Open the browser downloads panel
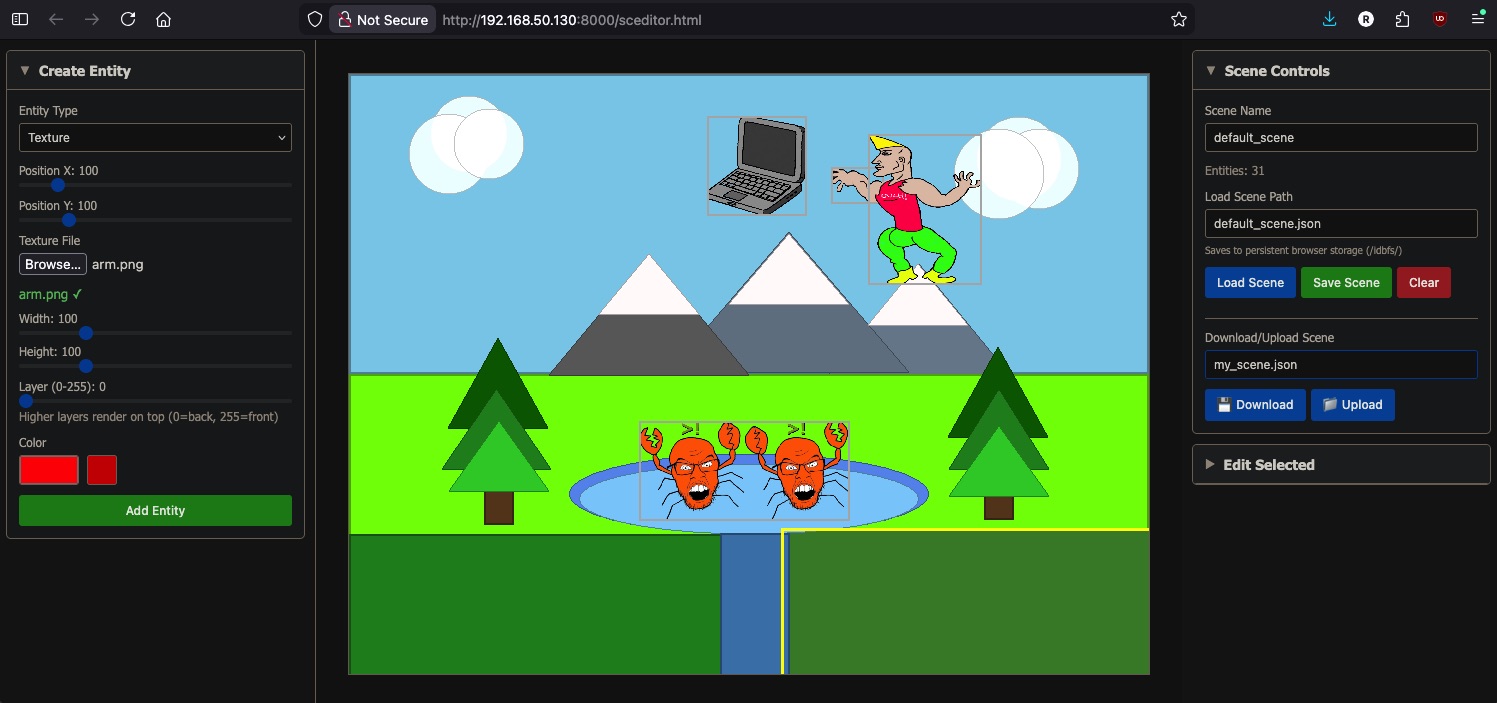Image resolution: width=1497 pixels, height=703 pixels. [1329, 19]
